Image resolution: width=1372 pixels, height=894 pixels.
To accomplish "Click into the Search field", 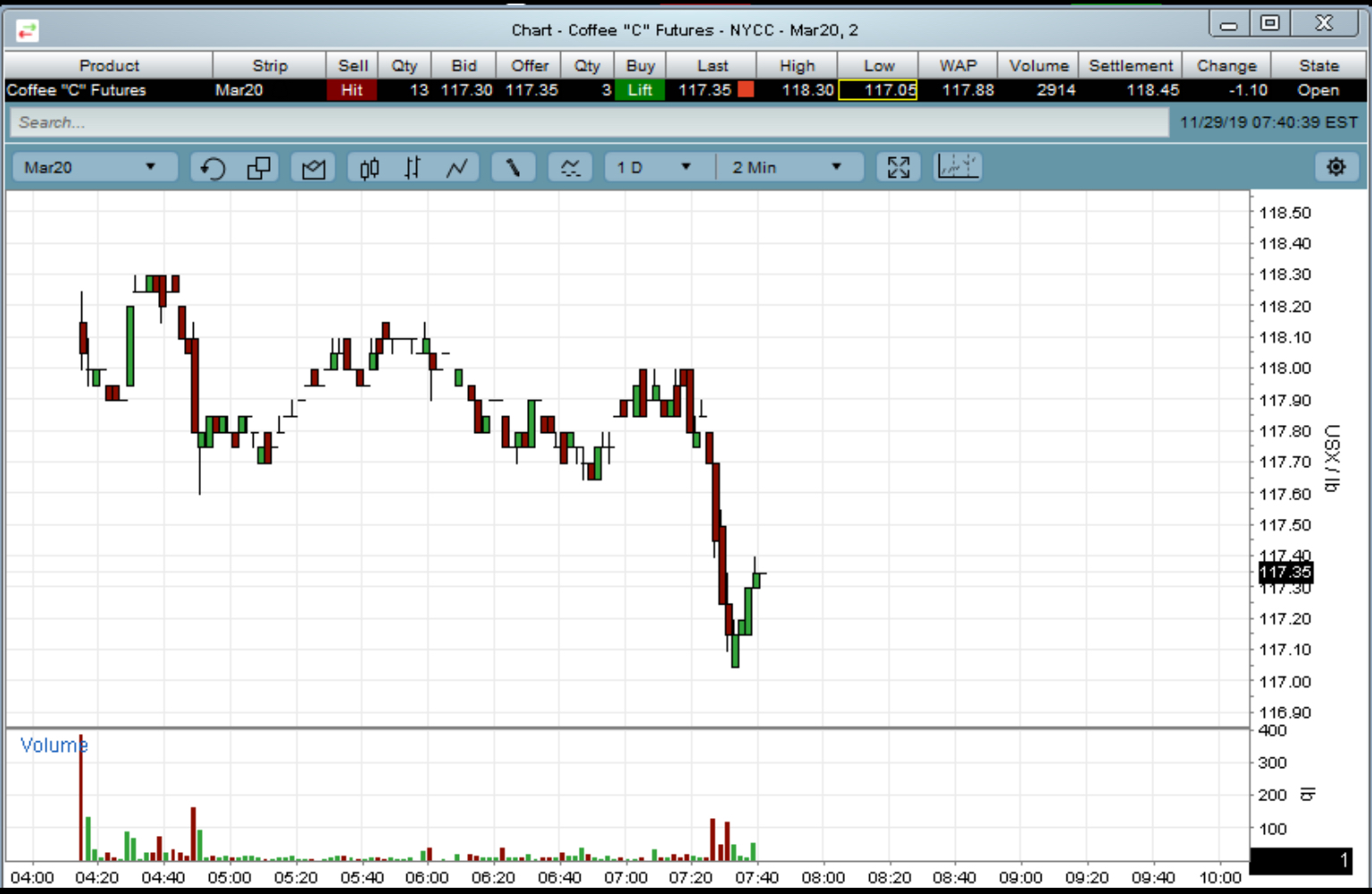I will click(x=589, y=122).
